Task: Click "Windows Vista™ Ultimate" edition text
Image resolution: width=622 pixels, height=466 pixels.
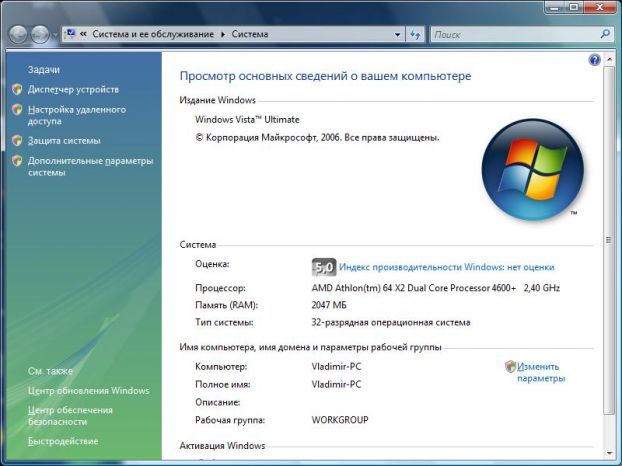Action: 247,120
